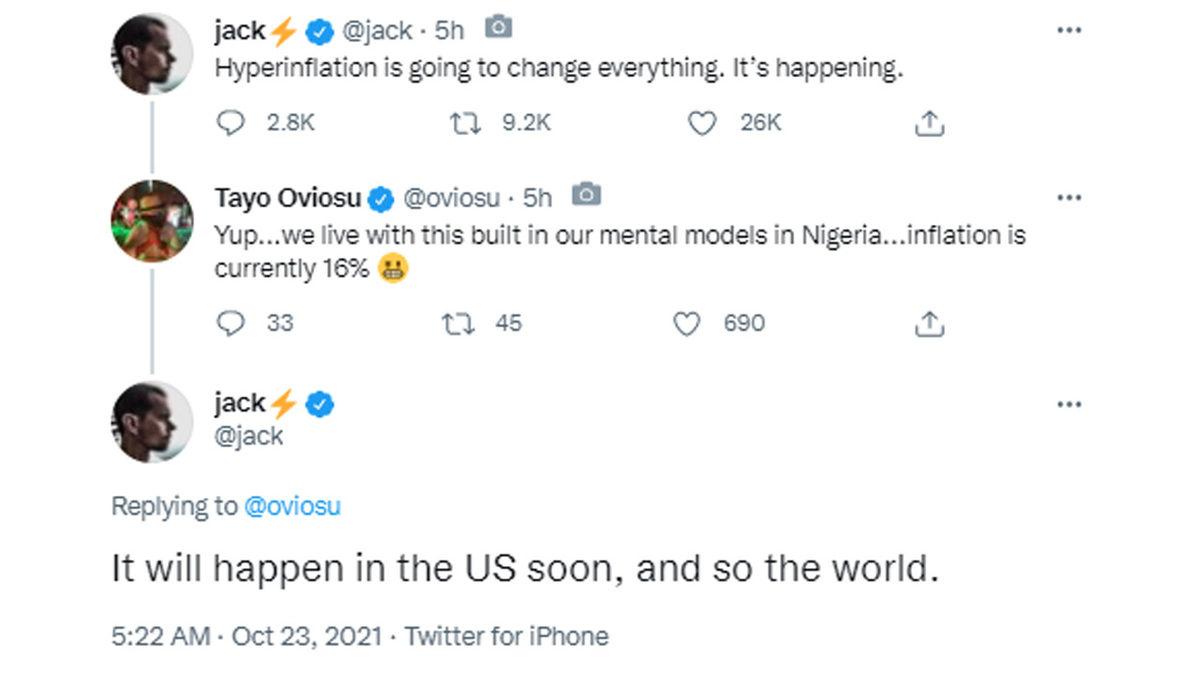
Task: Reply to jack's hyperinflation tweet
Action: coord(231,123)
